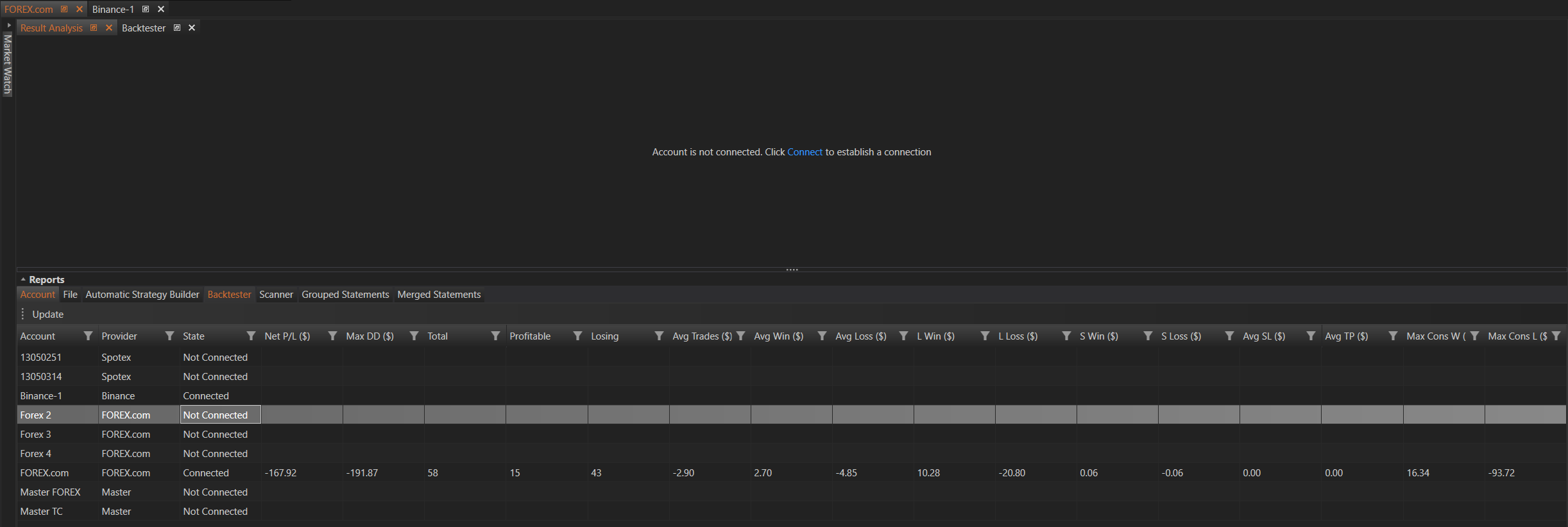Image resolution: width=1568 pixels, height=527 pixels.
Task: Switch to the Grouped Statements tab
Action: 345,295
